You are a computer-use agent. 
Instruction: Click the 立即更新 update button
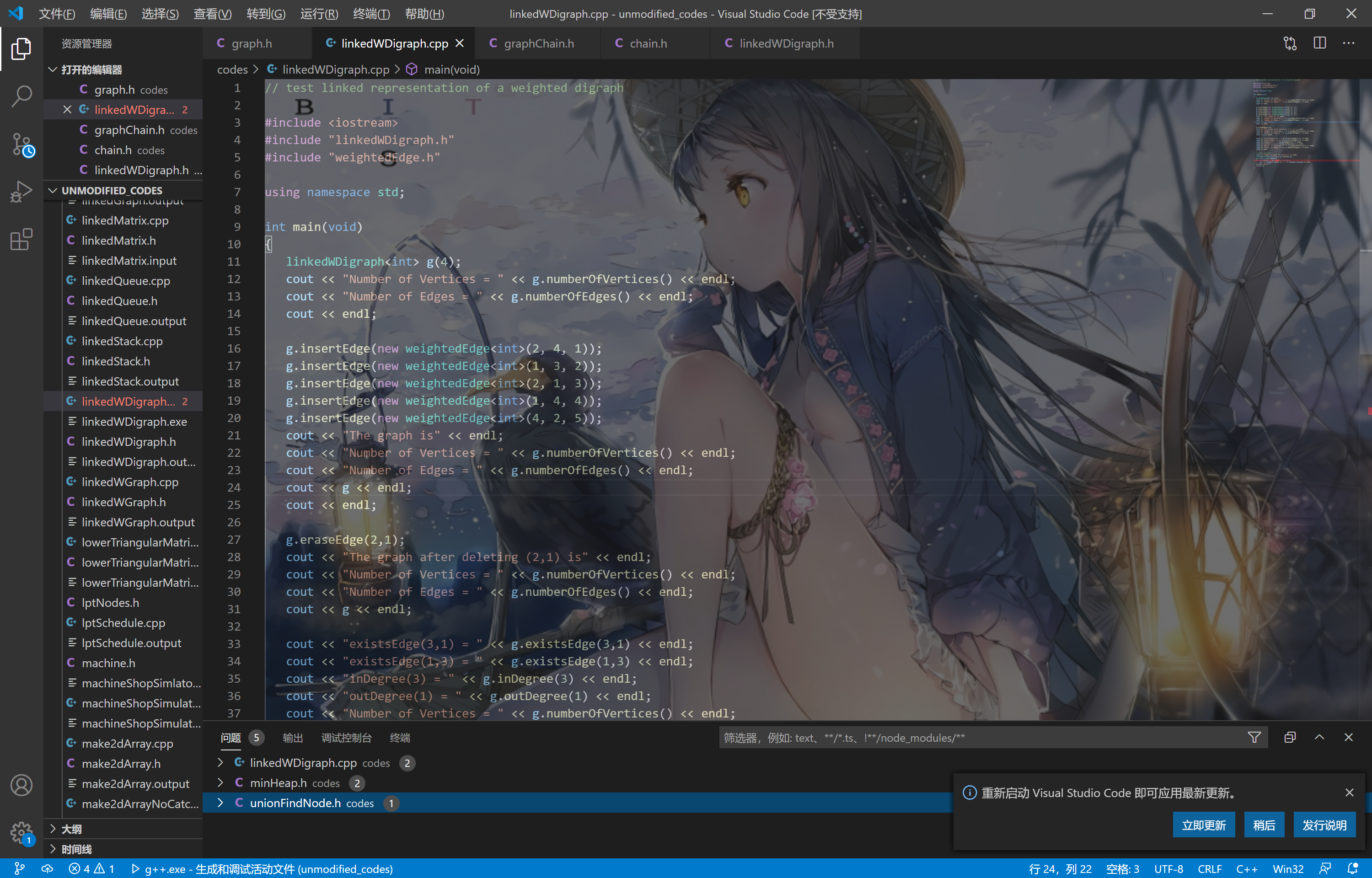[1203, 824]
